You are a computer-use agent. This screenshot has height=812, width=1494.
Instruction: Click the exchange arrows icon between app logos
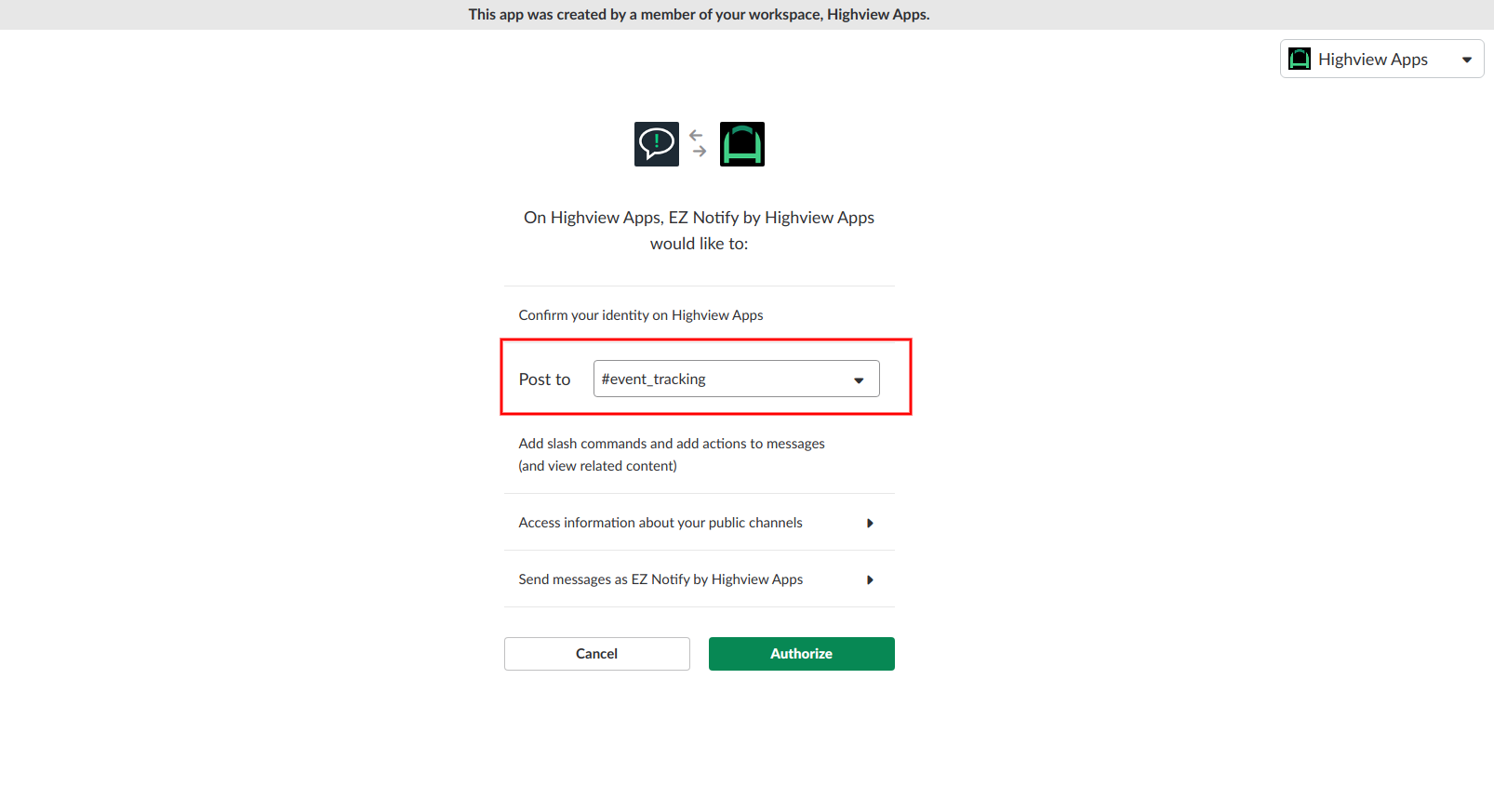[x=699, y=143]
